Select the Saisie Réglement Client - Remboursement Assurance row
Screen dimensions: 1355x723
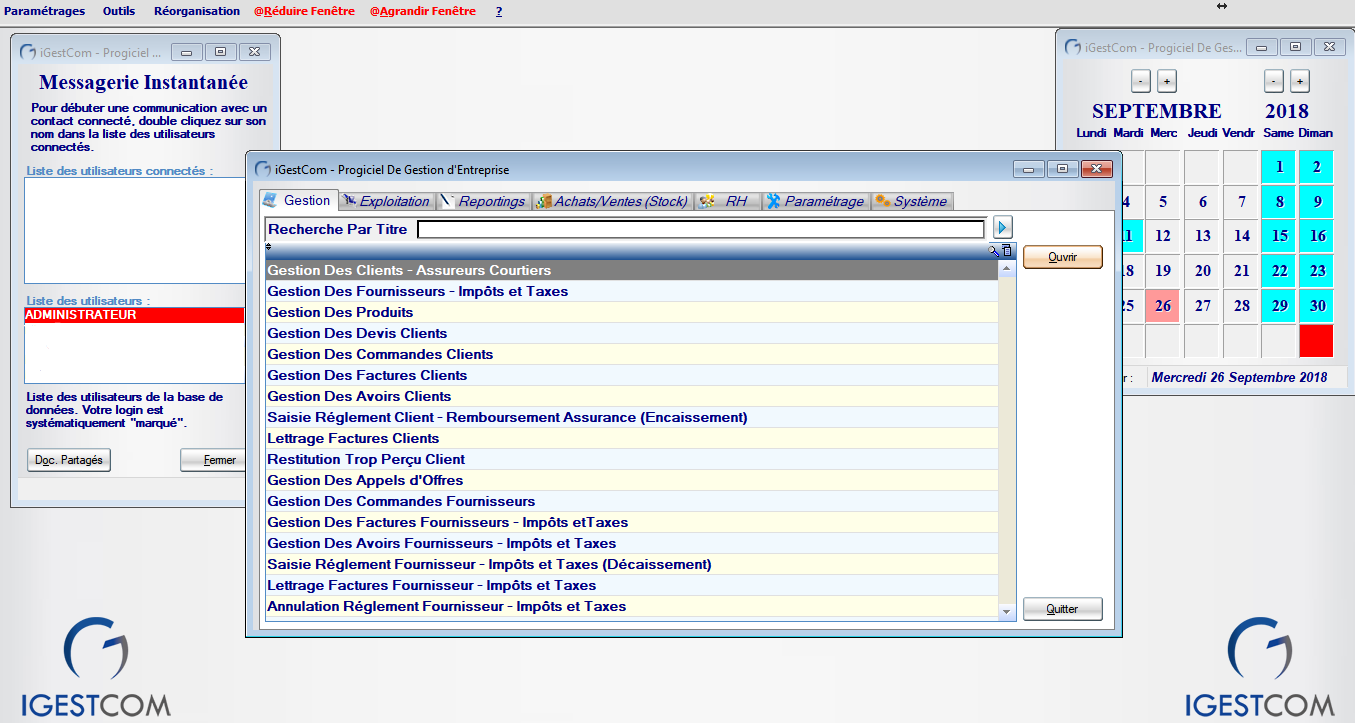pyautogui.click(x=631, y=417)
